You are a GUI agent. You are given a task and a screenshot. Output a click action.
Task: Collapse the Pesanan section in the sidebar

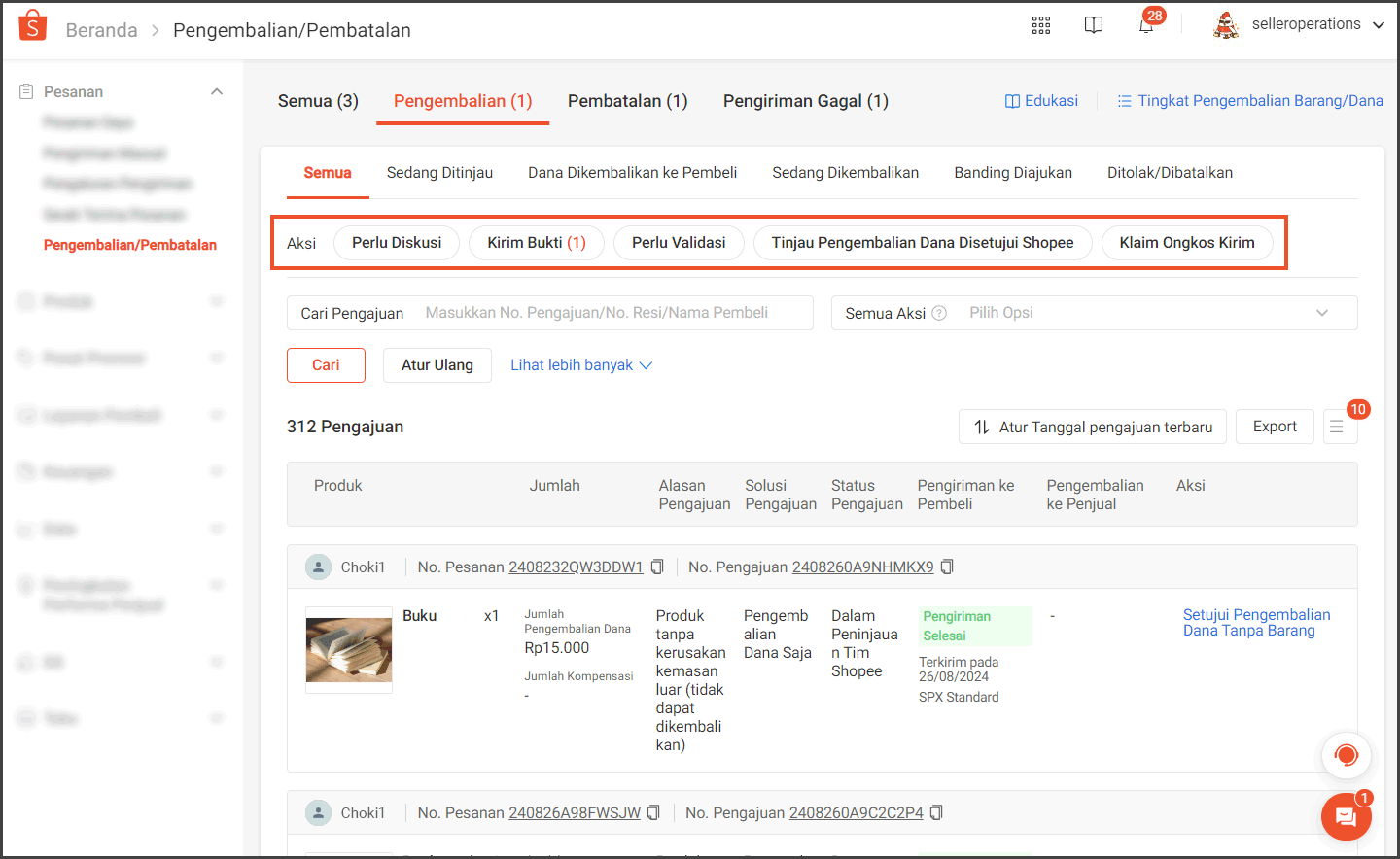click(x=216, y=89)
